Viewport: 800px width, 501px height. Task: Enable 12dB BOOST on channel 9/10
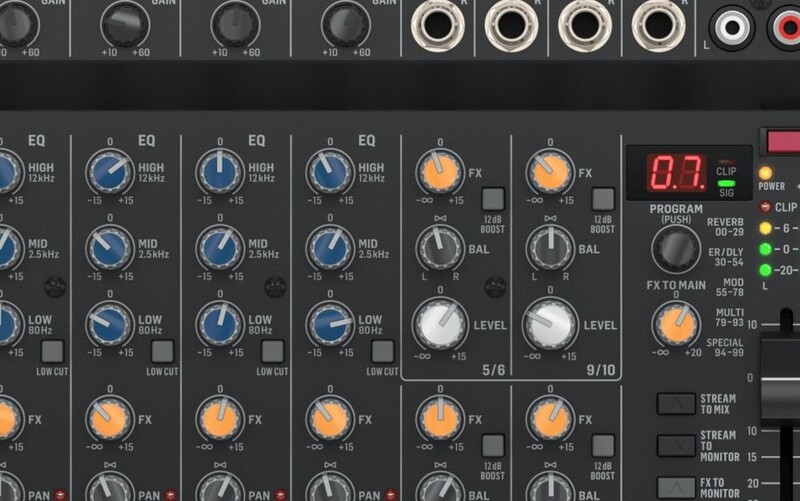coord(603,199)
